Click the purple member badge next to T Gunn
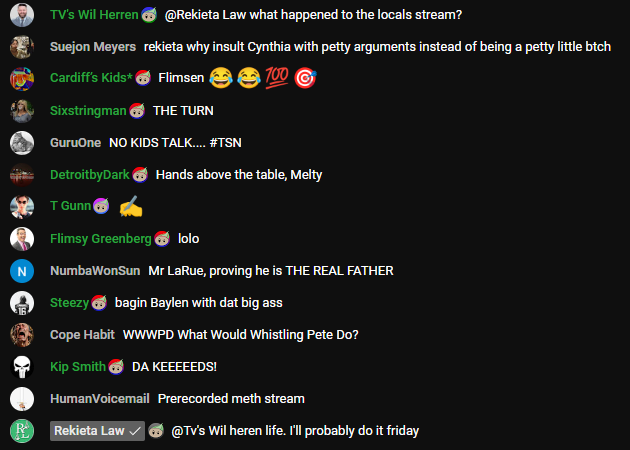 click(x=101, y=206)
